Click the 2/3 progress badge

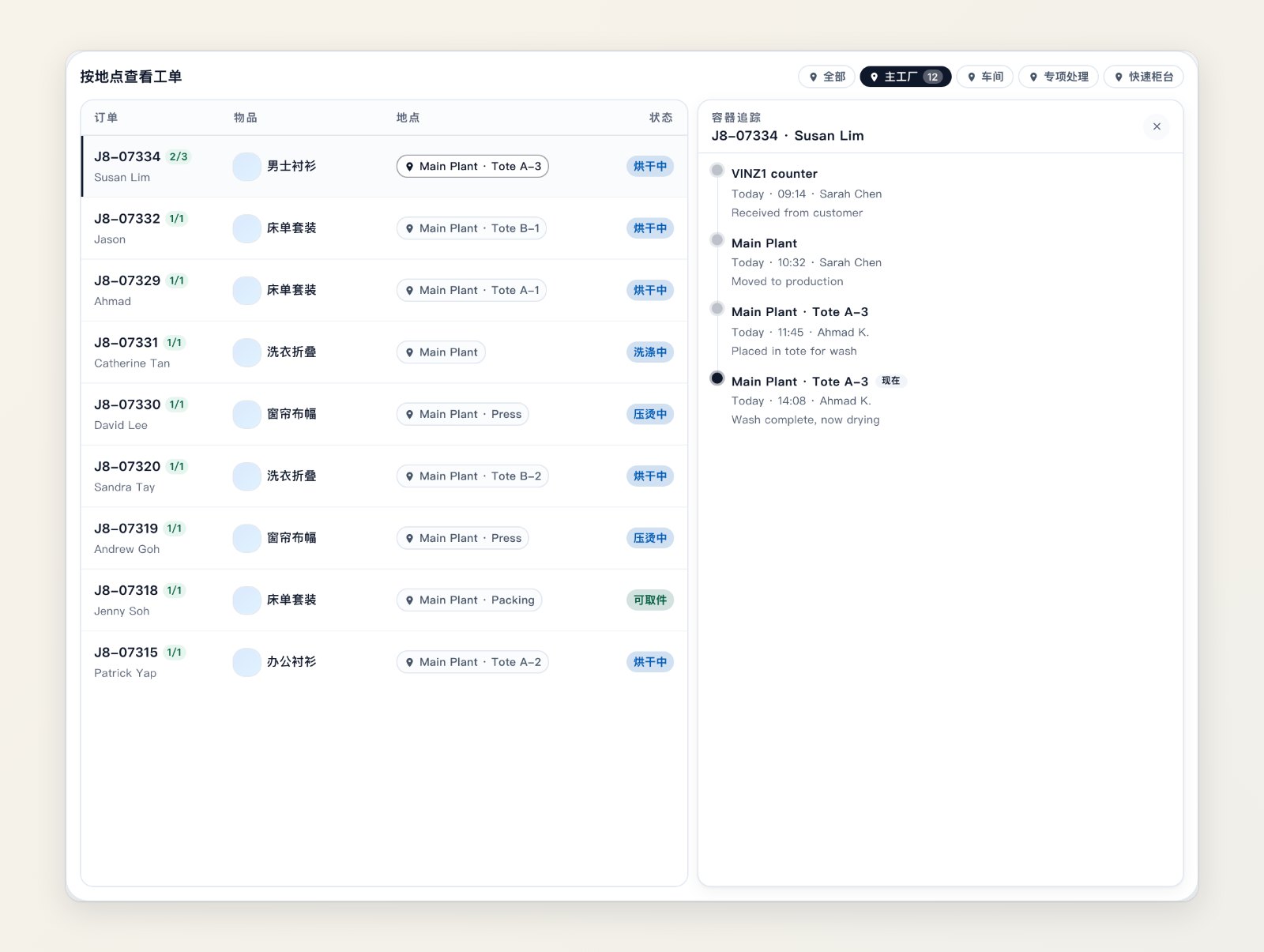tap(179, 156)
